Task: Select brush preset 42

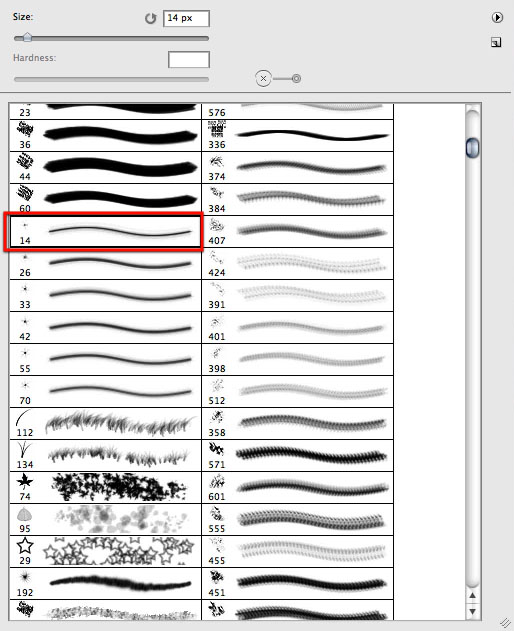Action: (x=105, y=328)
